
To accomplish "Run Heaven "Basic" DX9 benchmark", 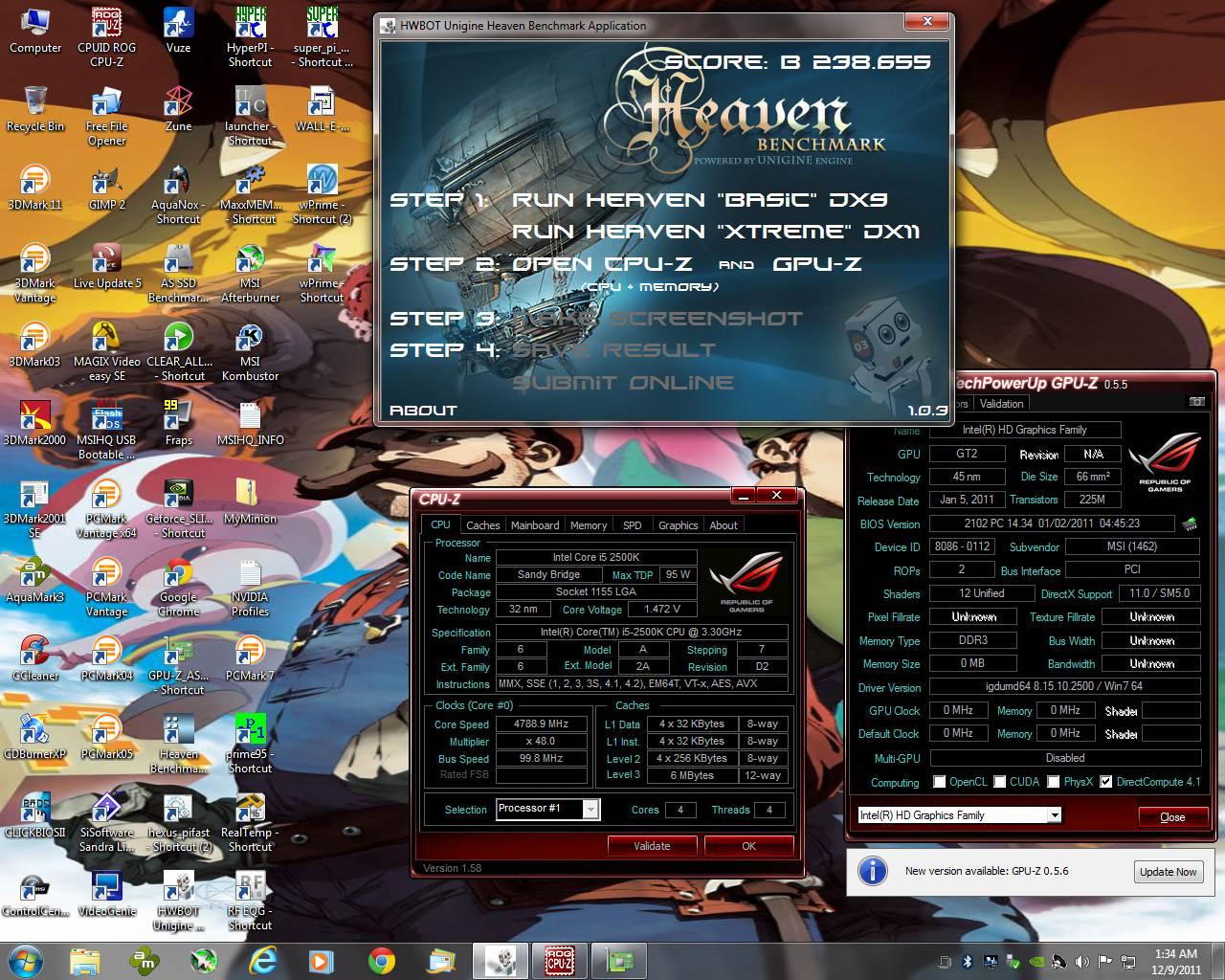I will point(700,200).
